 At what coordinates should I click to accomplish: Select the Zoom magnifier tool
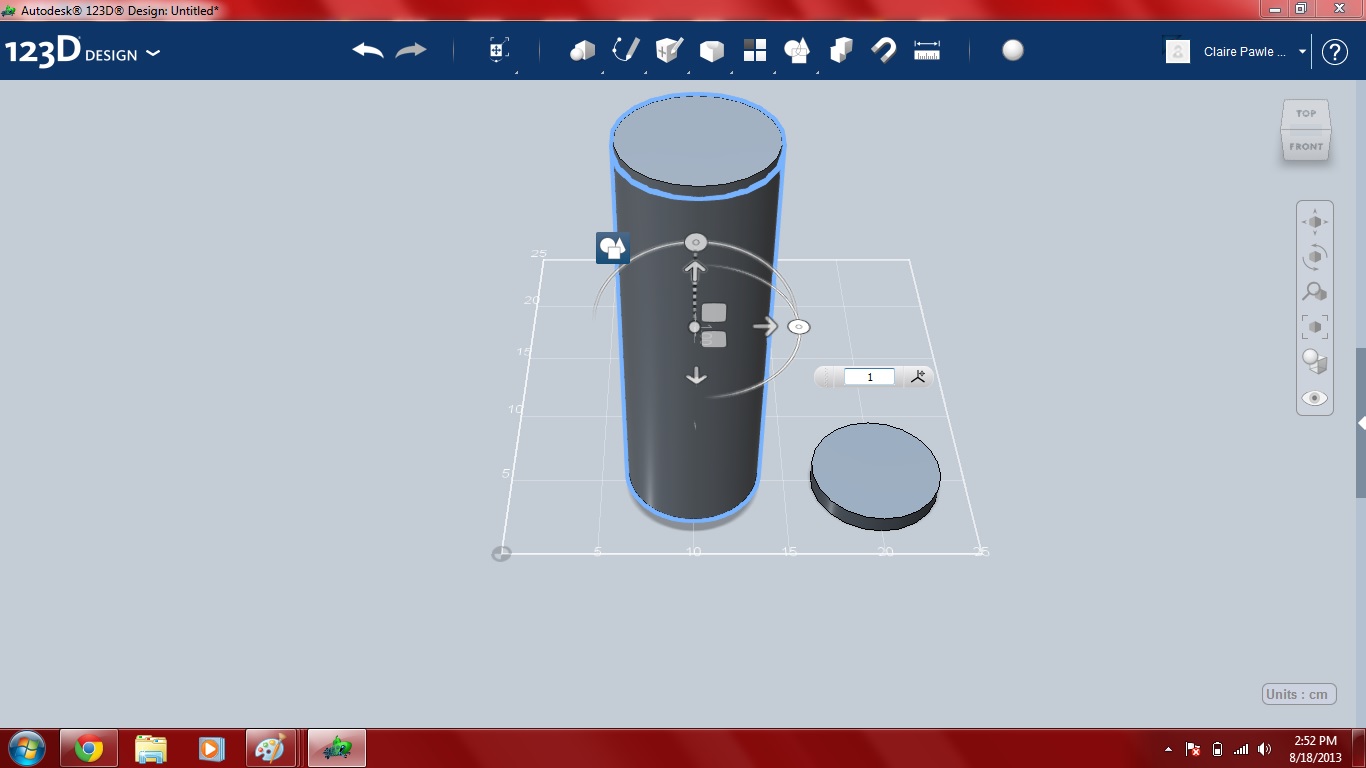point(1315,292)
